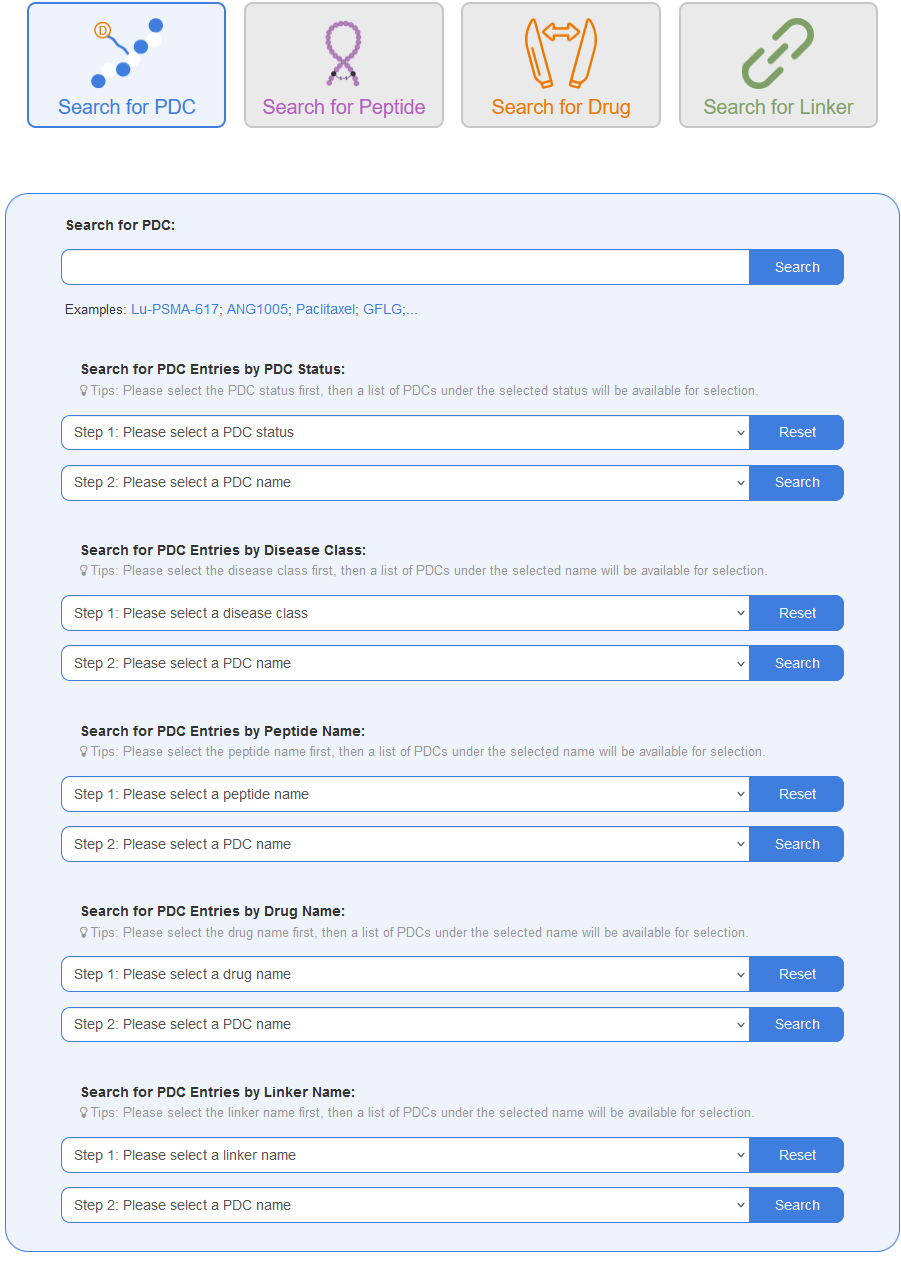The image size is (901, 1267).
Task: Click the Paclitaxel example link
Action: click(x=325, y=310)
